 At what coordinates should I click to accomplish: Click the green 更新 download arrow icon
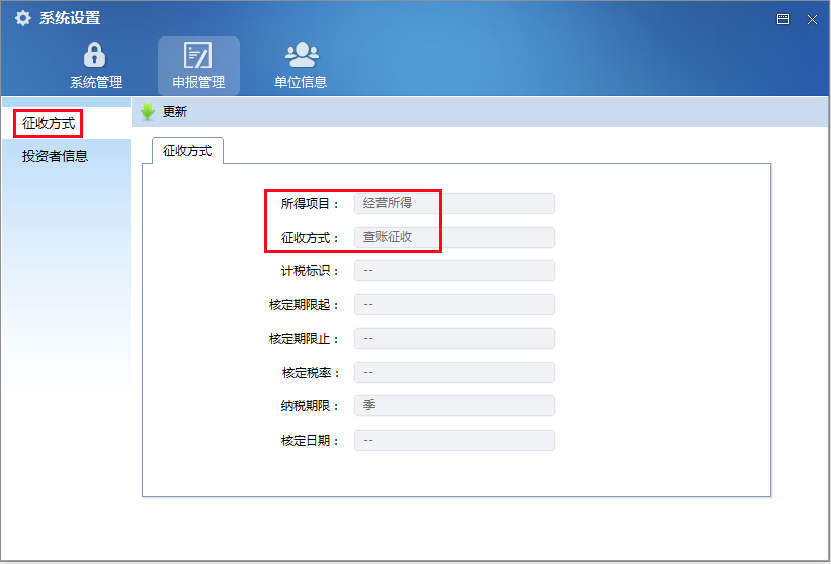point(148,112)
